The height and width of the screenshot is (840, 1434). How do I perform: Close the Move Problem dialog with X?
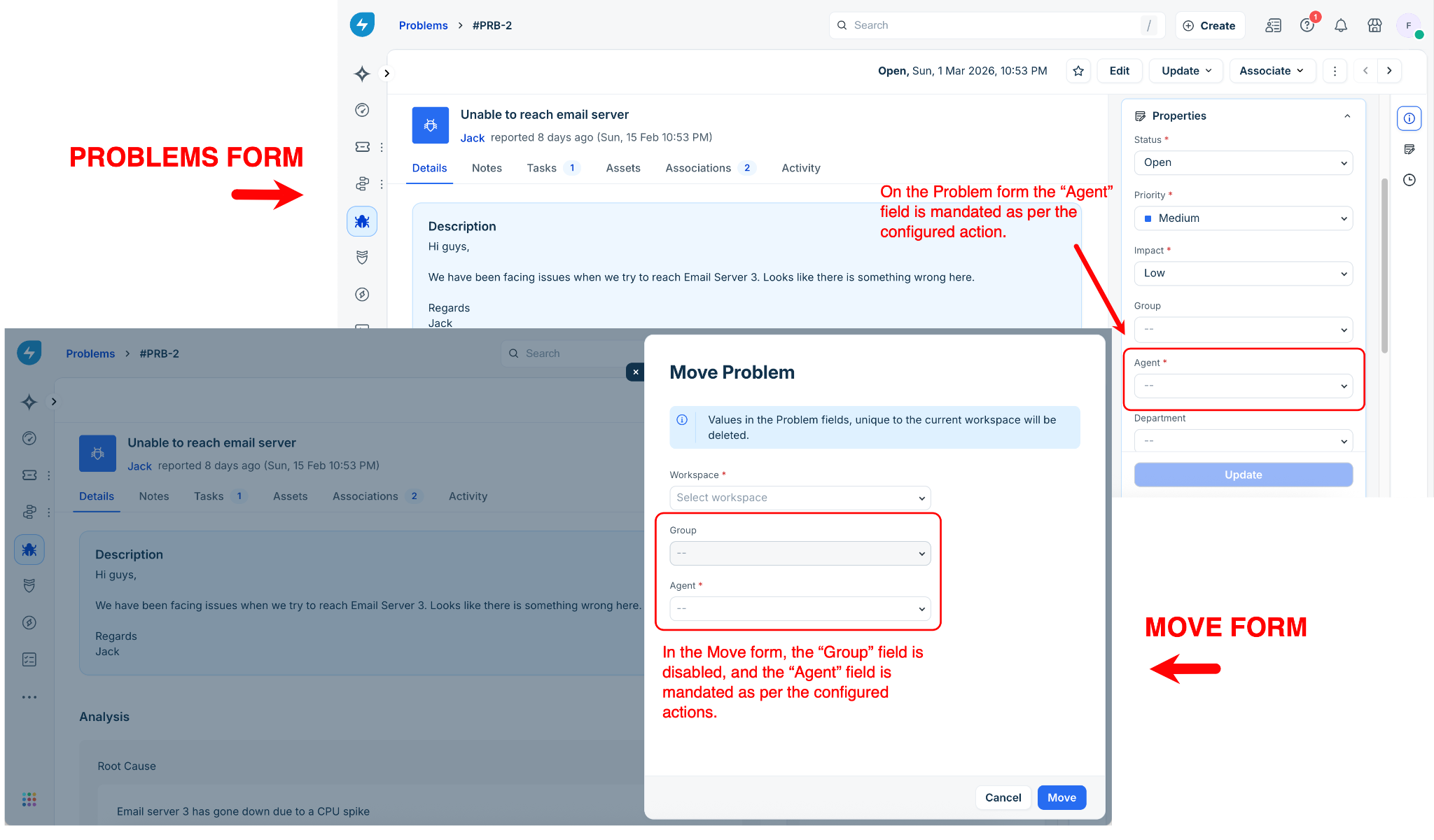click(635, 372)
